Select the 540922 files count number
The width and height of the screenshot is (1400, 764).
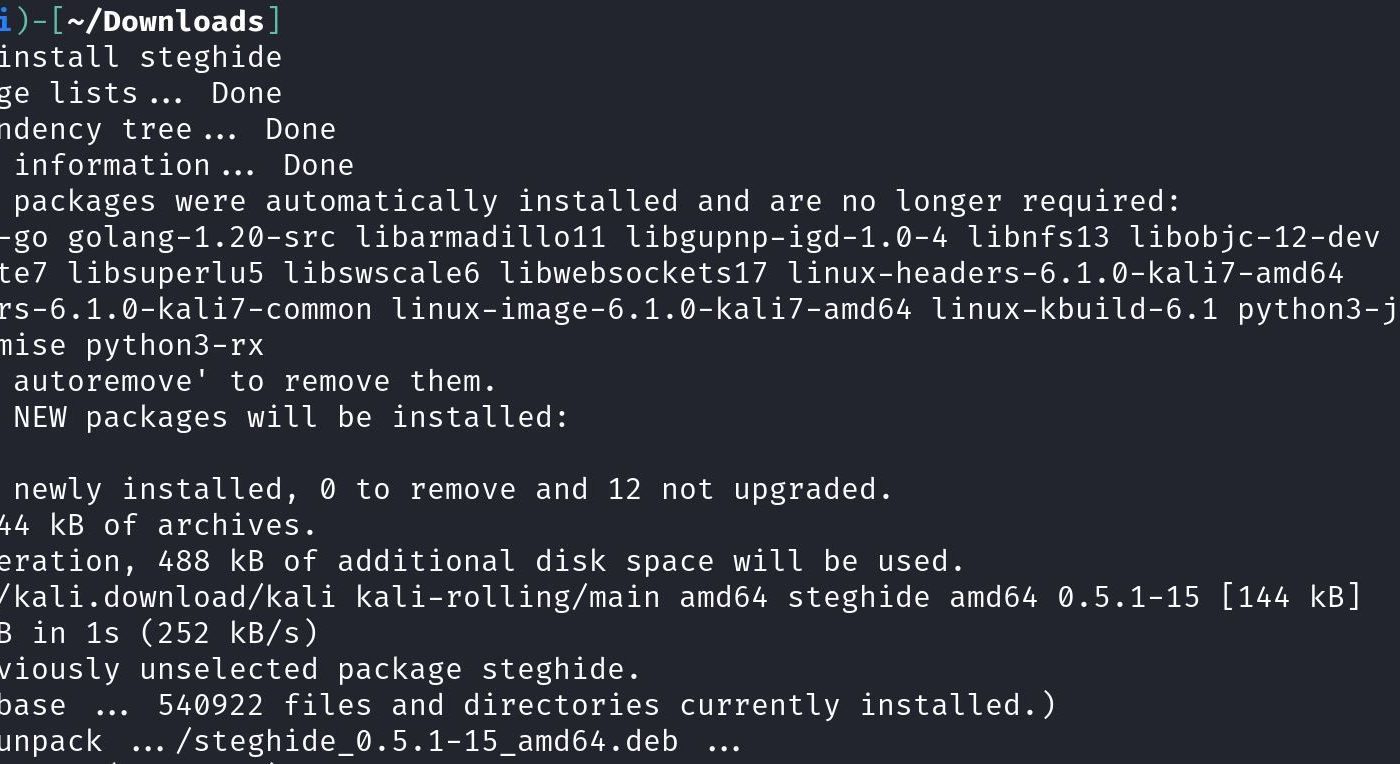pos(211,705)
